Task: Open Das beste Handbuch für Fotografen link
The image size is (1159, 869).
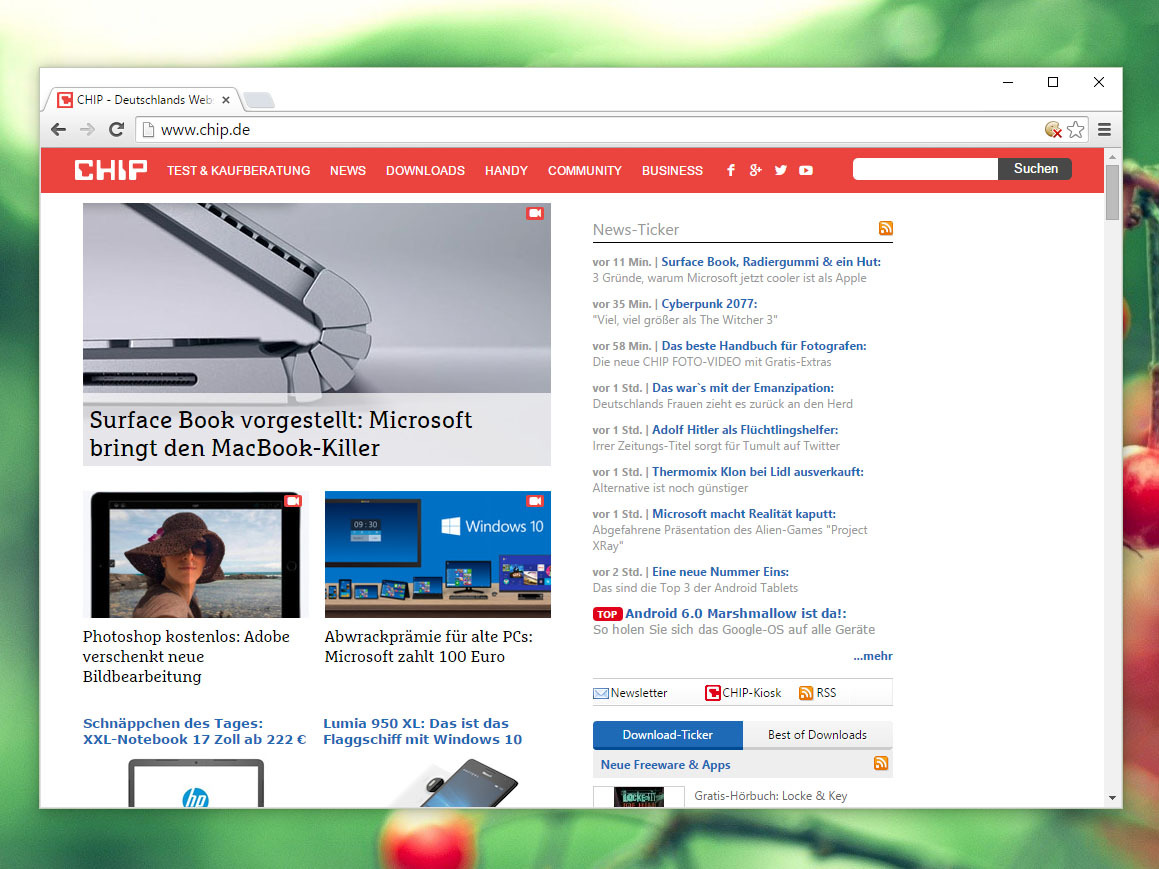Action: click(764, 346)
